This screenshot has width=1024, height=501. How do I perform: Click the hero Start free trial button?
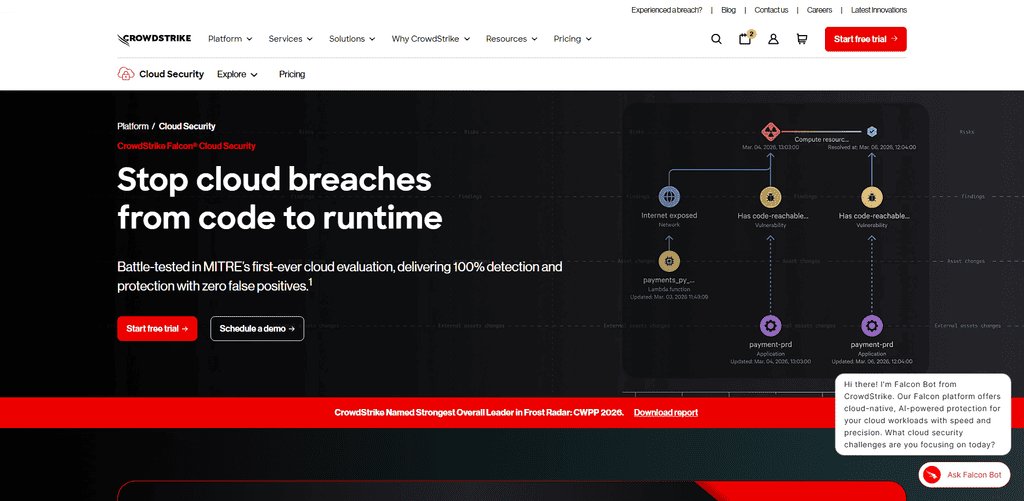point(157,329)
